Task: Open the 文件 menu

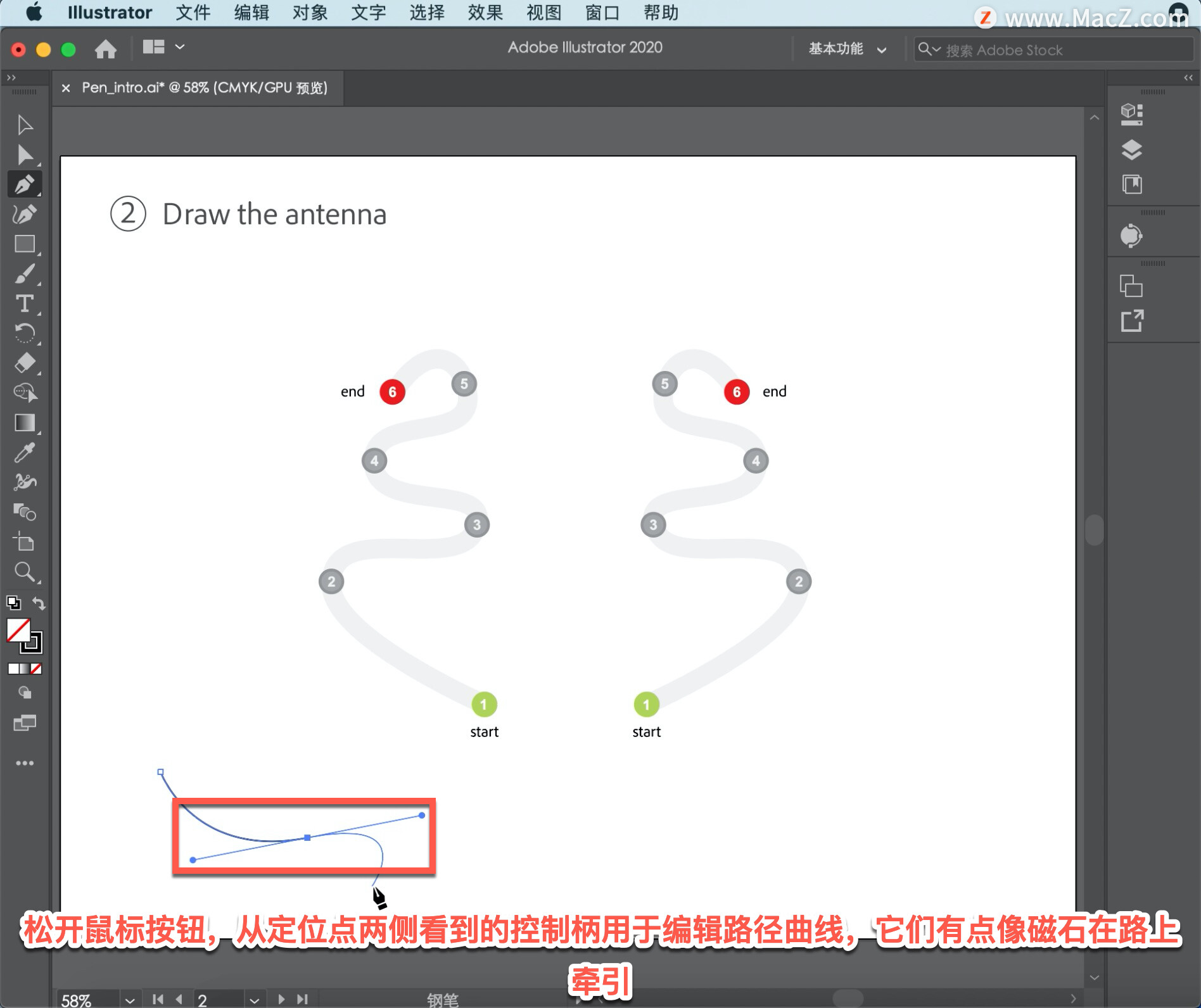Action: 193,13
